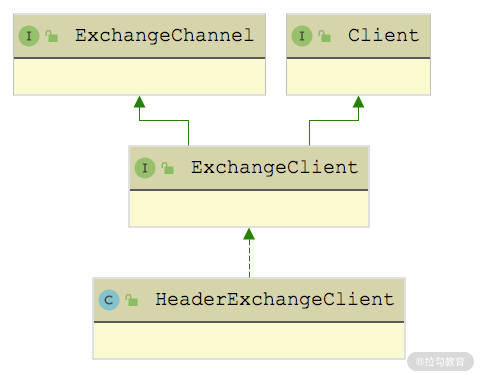The height and width of the screenshot is (377, 480).
Task: Select the HeaderExchangeClient class label
Action: point(275,299)
